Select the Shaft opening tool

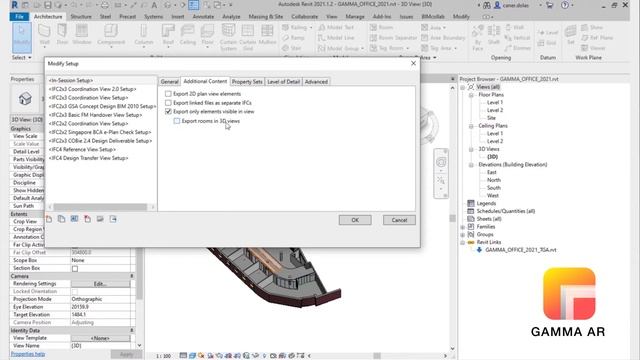pos(494,35)
